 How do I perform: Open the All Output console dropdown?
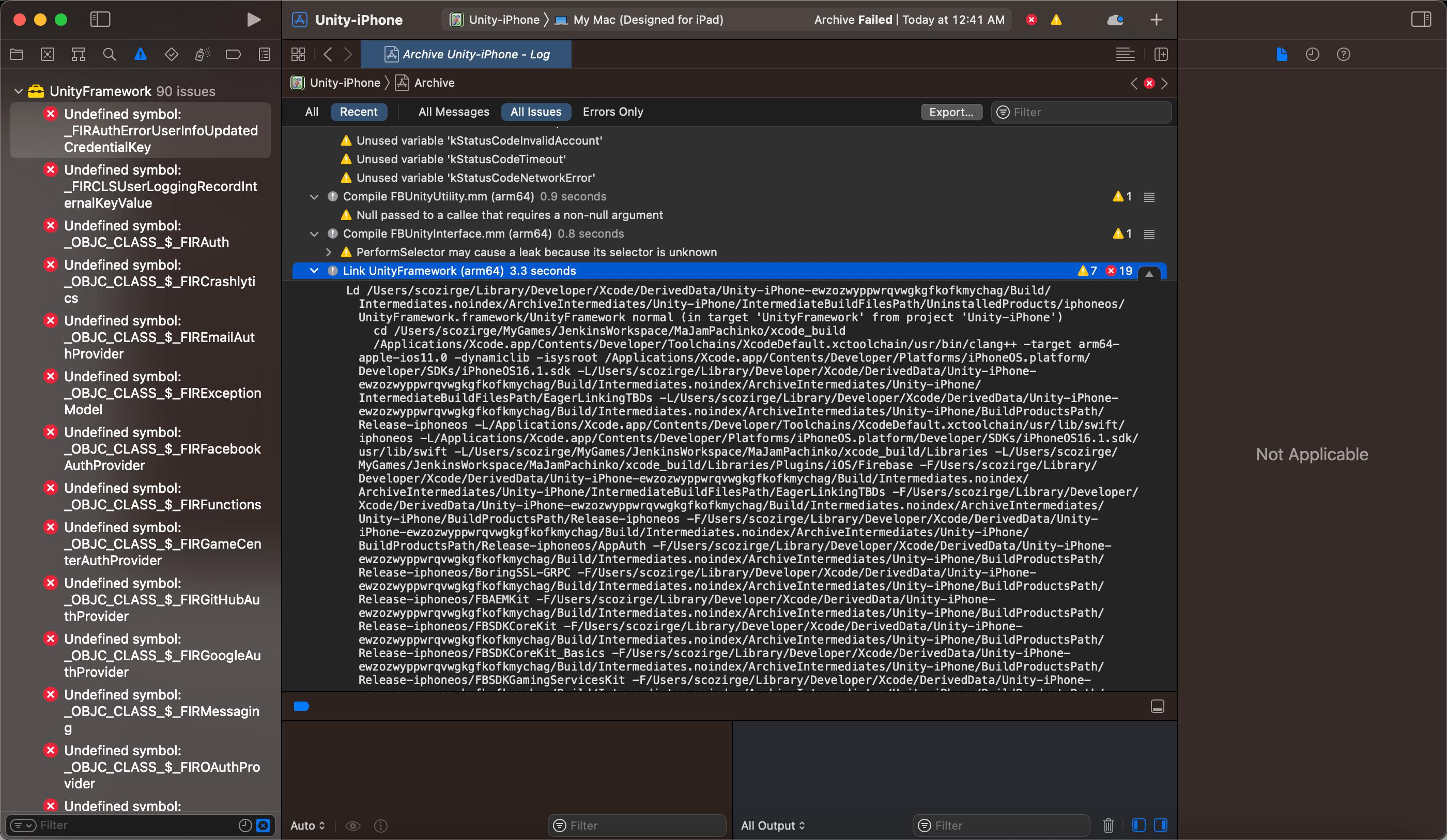coord(773,826)
